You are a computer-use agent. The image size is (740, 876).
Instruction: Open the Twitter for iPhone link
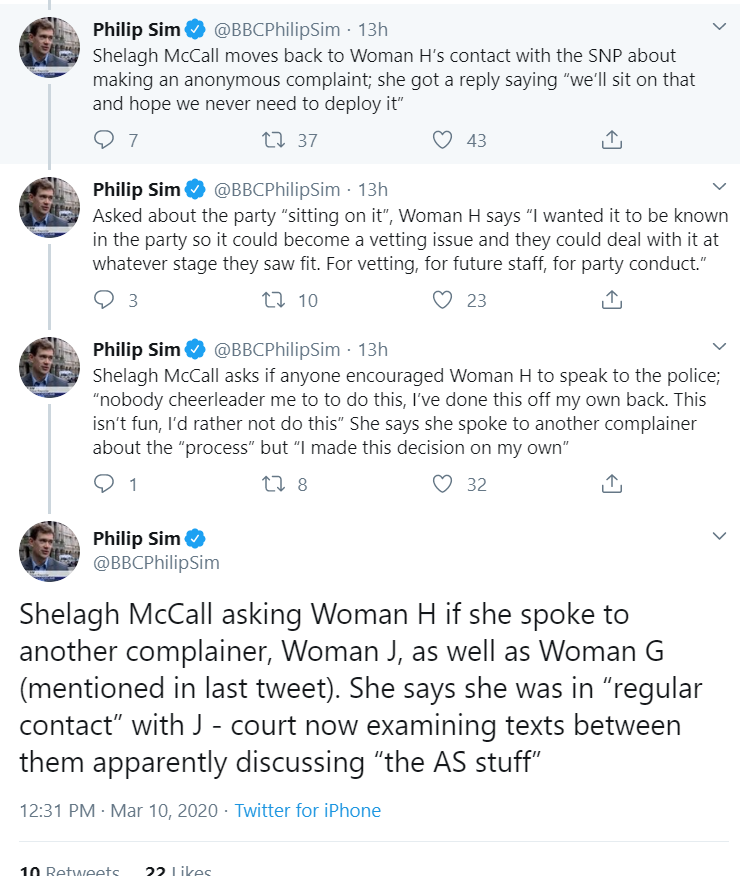307,811
